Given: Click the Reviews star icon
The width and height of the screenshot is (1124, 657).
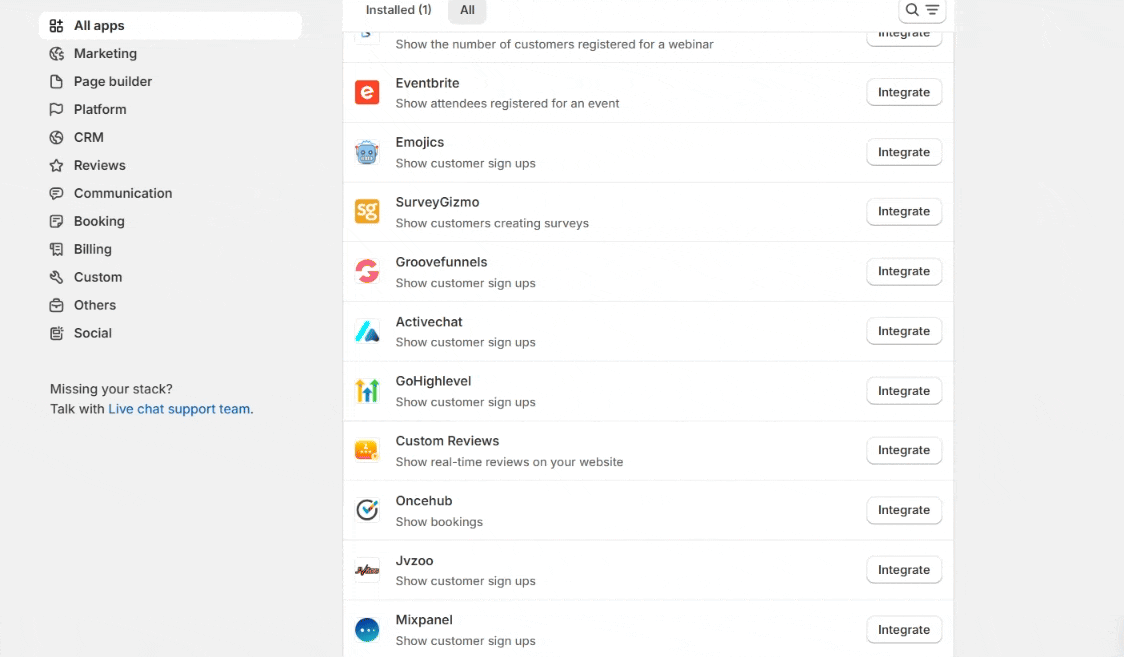Looking at the screenshot, I should coord(56,166).
